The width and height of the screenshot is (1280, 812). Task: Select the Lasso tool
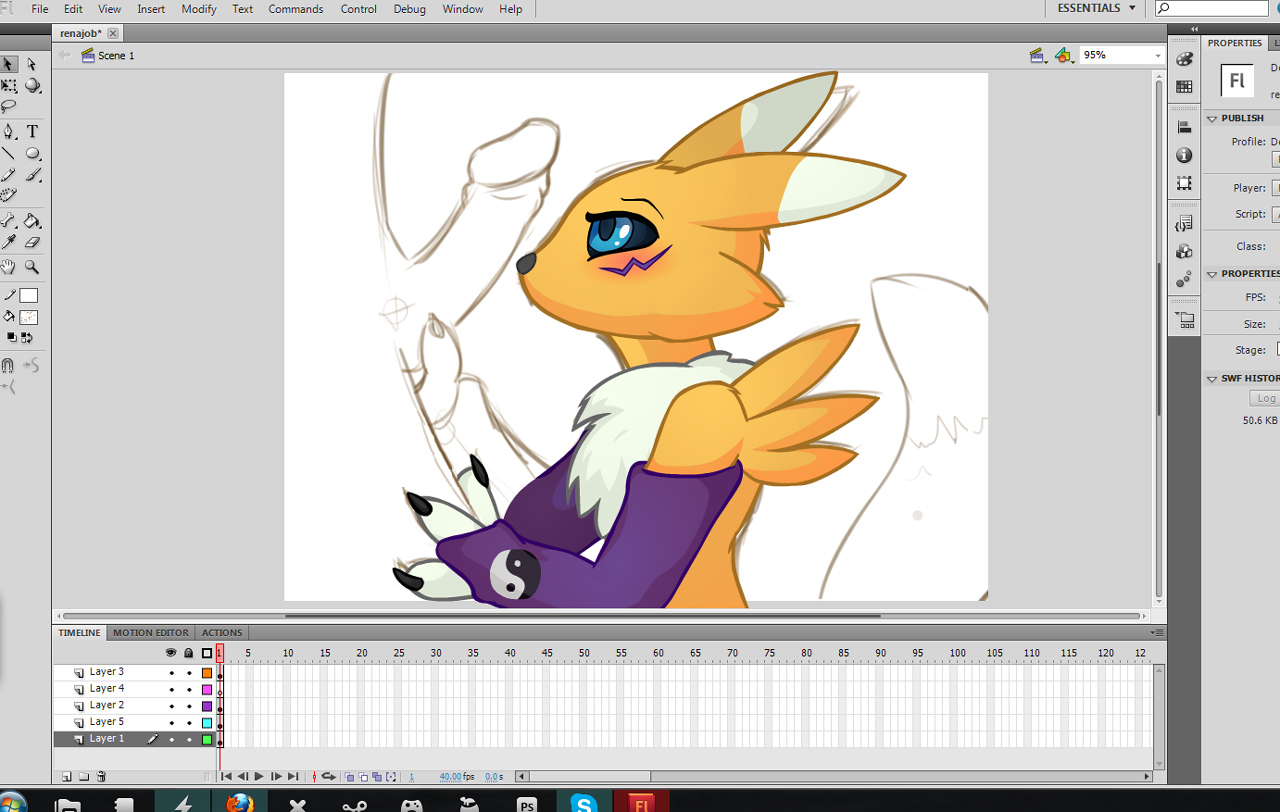pyautogui.click(x=9, y=106)
